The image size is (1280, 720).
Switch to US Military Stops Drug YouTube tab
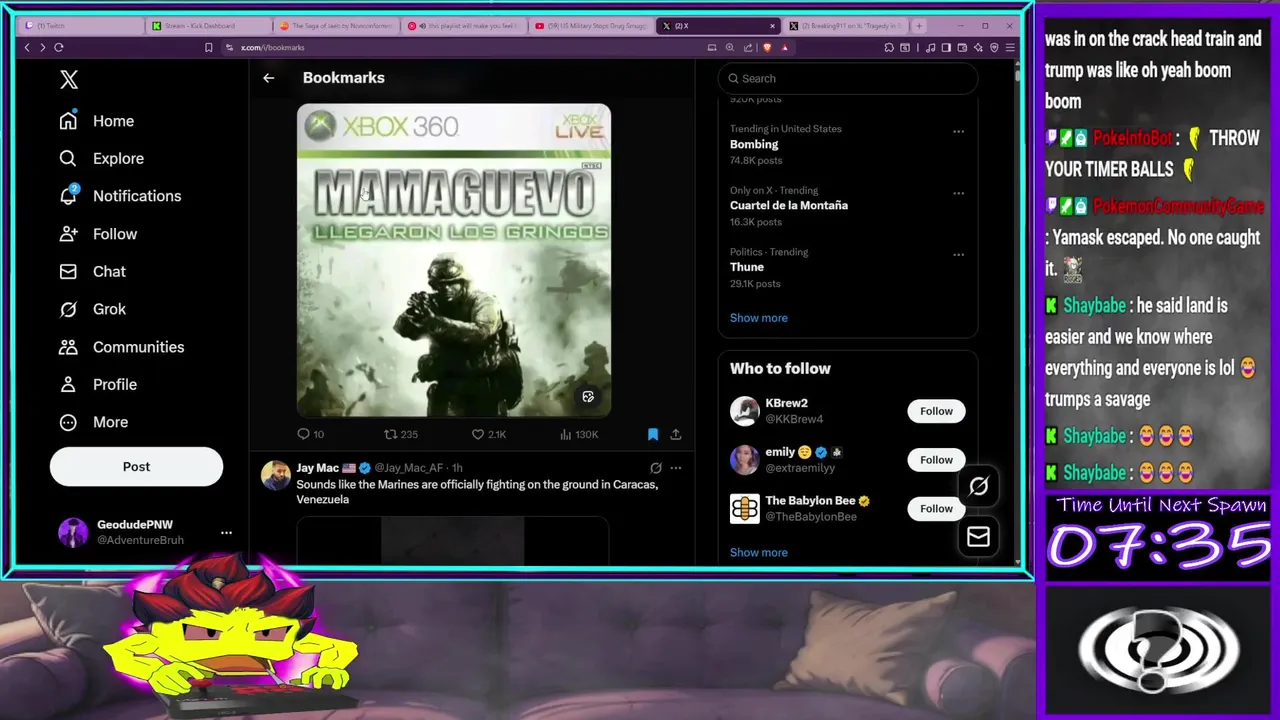point(590,26)
